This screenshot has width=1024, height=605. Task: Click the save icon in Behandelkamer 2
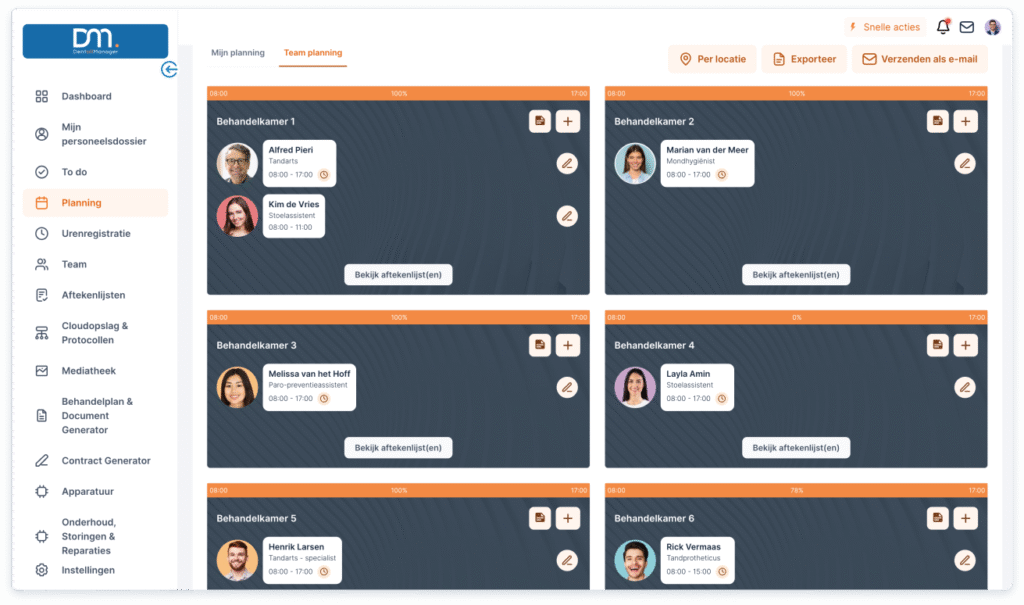coord(937,121)
